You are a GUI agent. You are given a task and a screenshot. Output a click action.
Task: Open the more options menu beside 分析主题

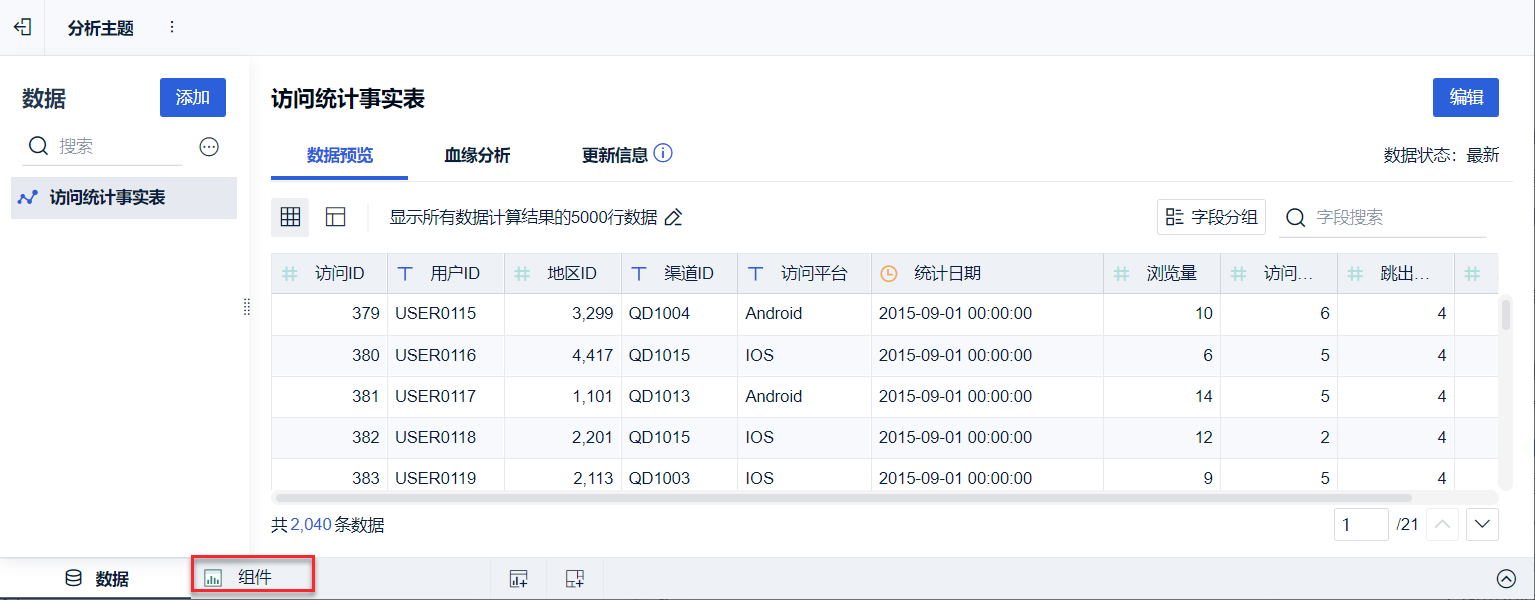pyautogui.click(x=172, y=27)
